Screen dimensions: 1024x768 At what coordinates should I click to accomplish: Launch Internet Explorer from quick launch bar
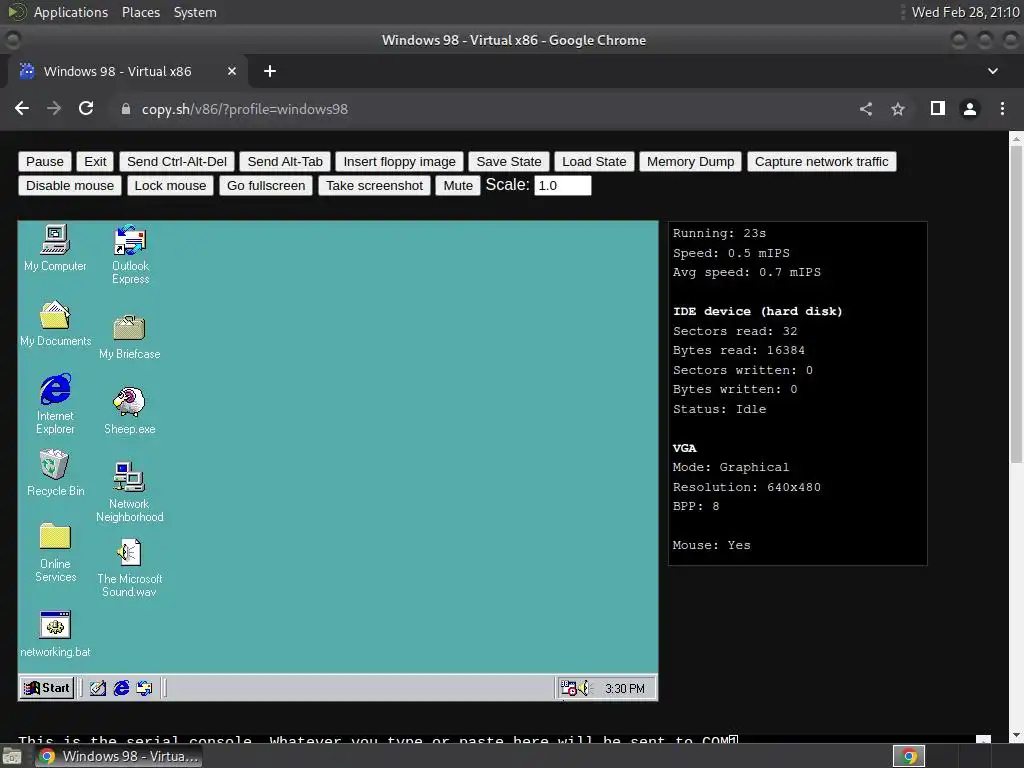(121, 688)
